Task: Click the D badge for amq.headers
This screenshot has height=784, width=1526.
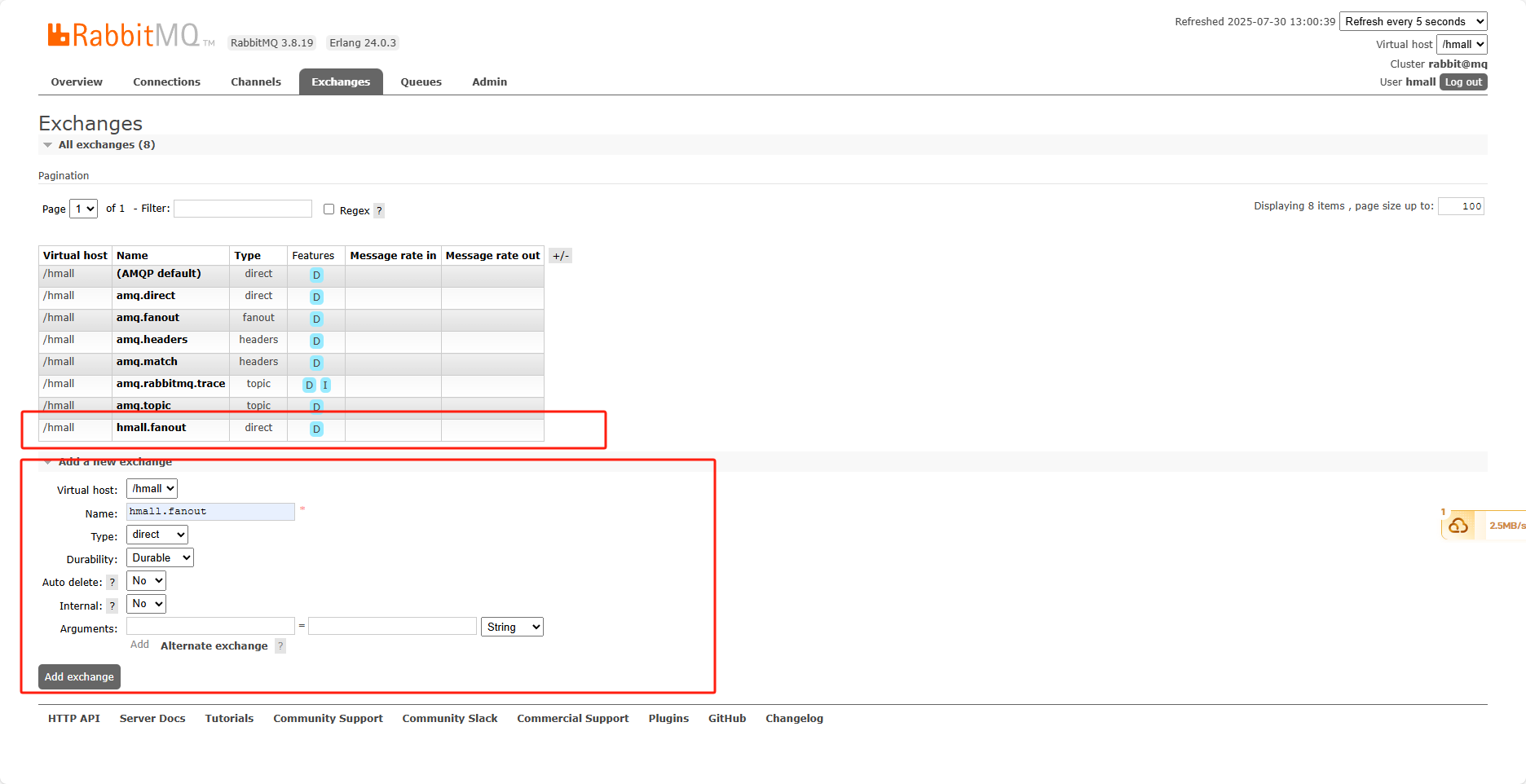Action: point(316,341)
